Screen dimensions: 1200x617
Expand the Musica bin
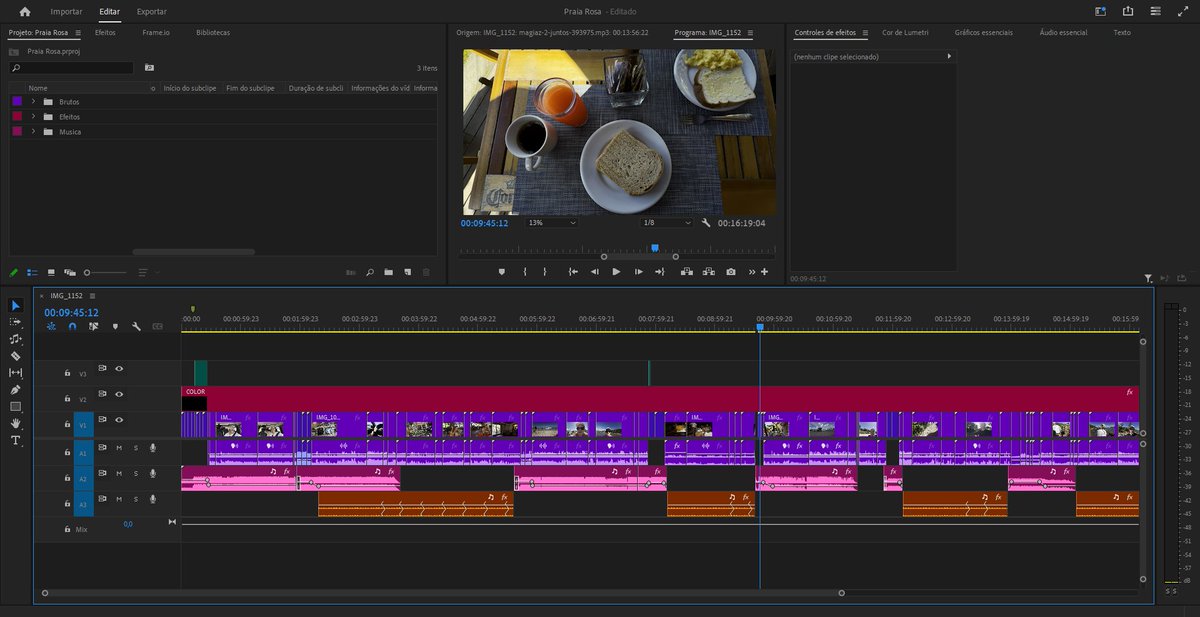pos(33,132)
